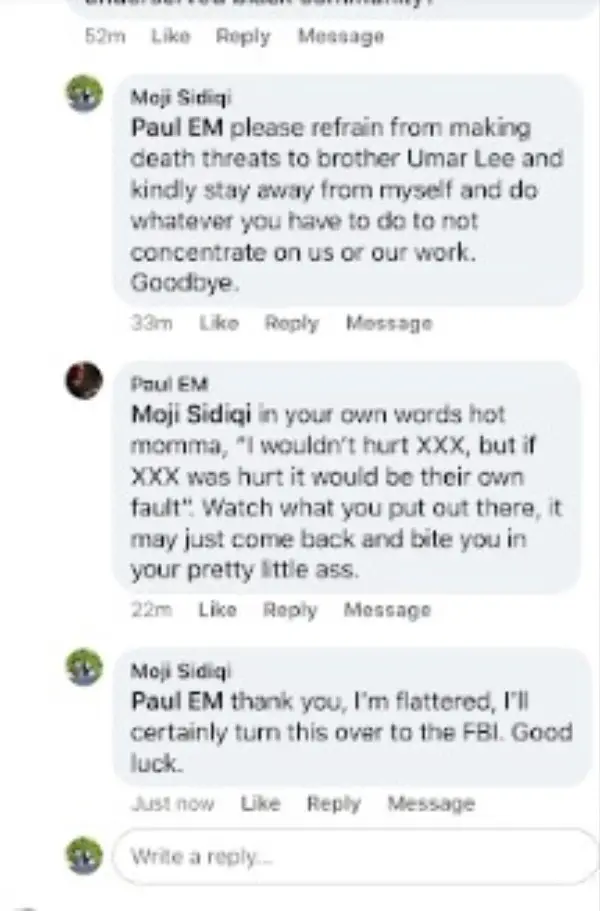
Task: Message button under the 33m comment
Action: coord(389,323)
